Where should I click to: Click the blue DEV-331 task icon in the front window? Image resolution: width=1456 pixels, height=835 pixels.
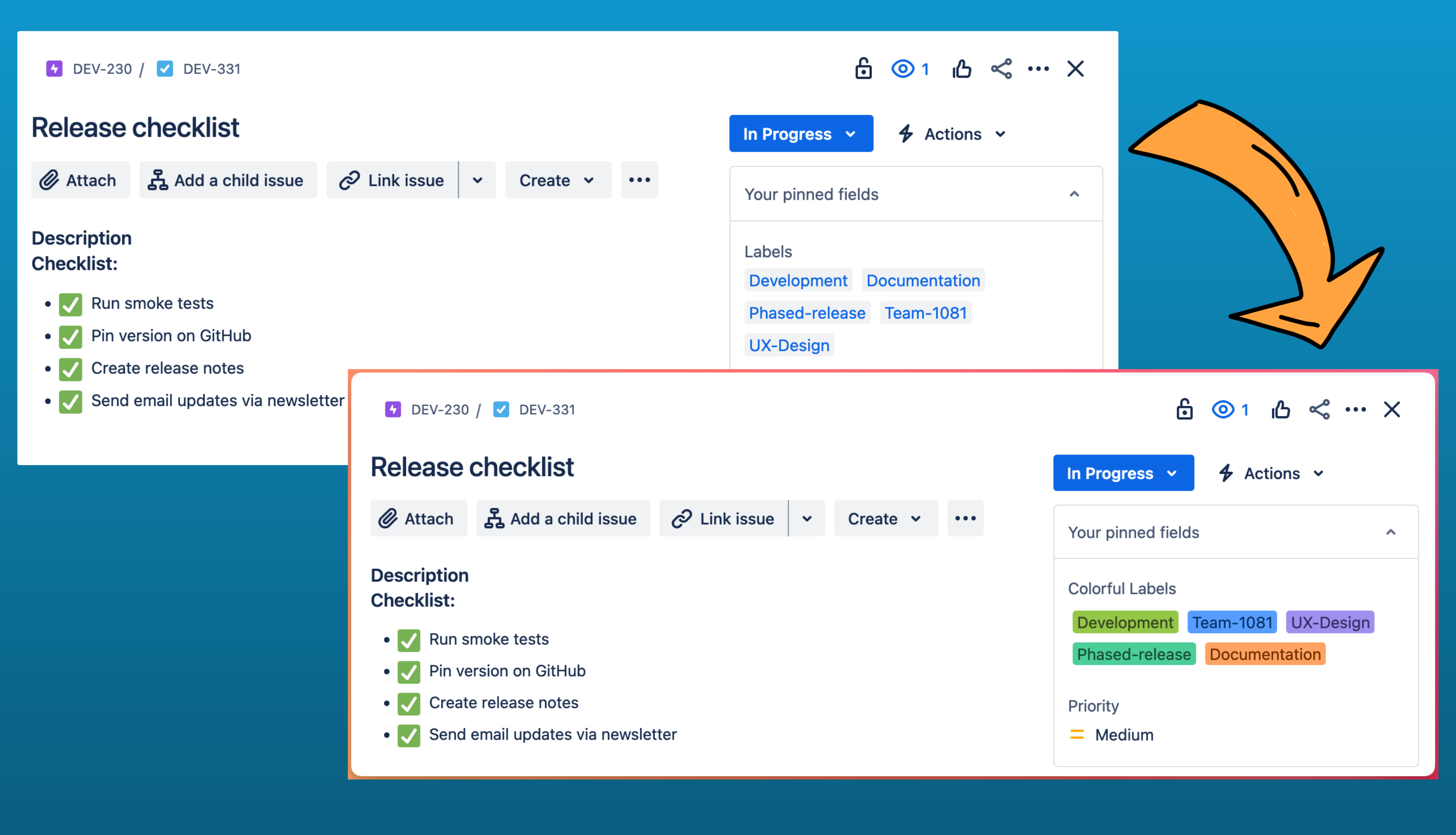click(x=501, y=410)
